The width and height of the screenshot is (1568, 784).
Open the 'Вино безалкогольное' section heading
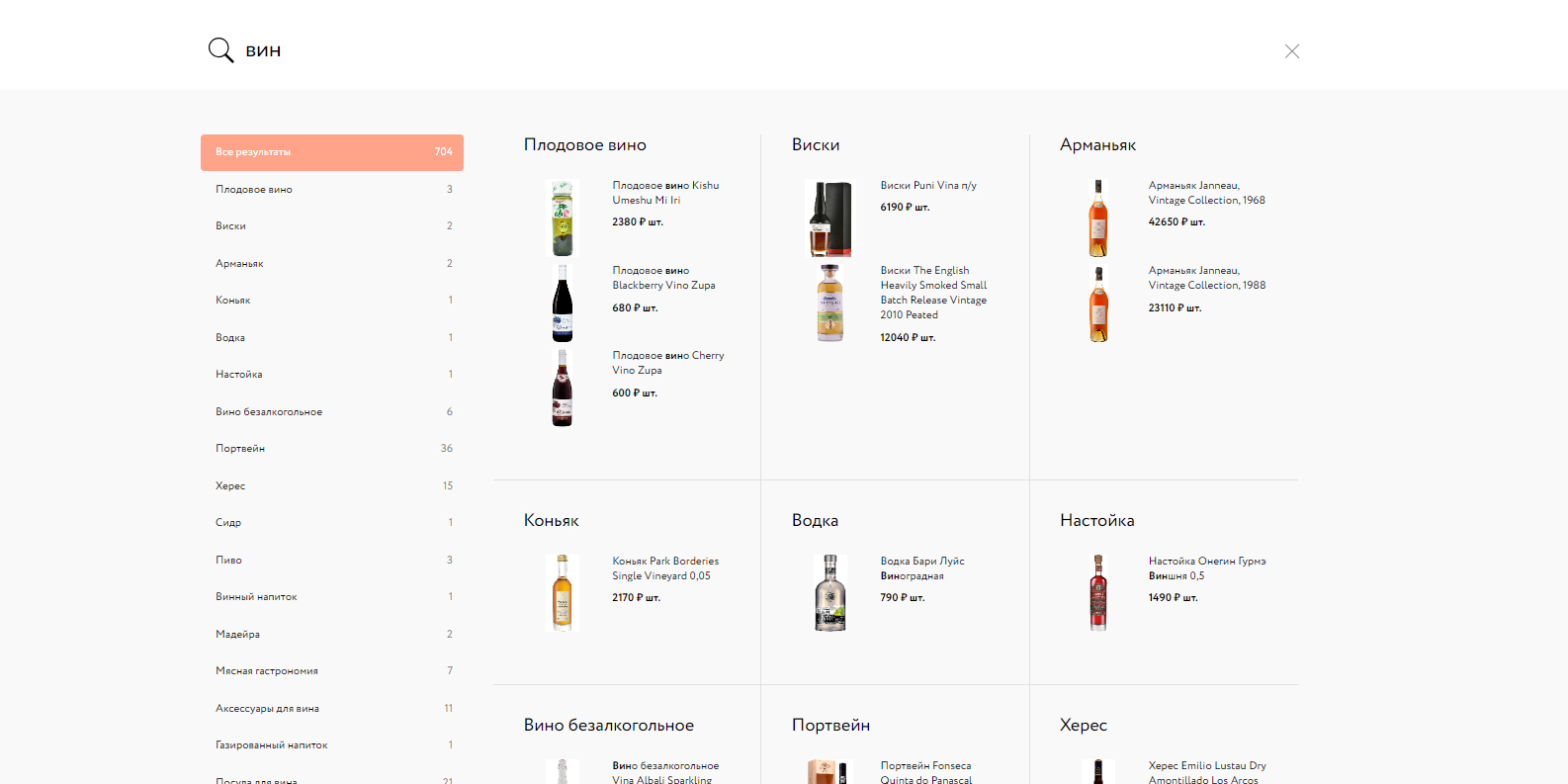(609, 726)
